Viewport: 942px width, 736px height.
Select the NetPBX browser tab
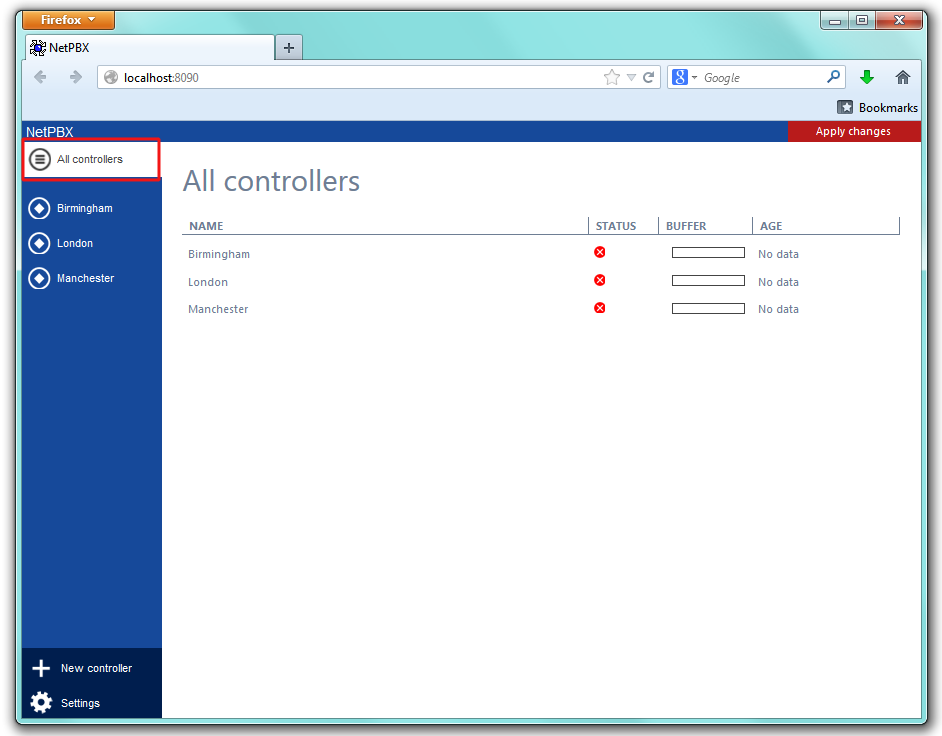point(150,47)
